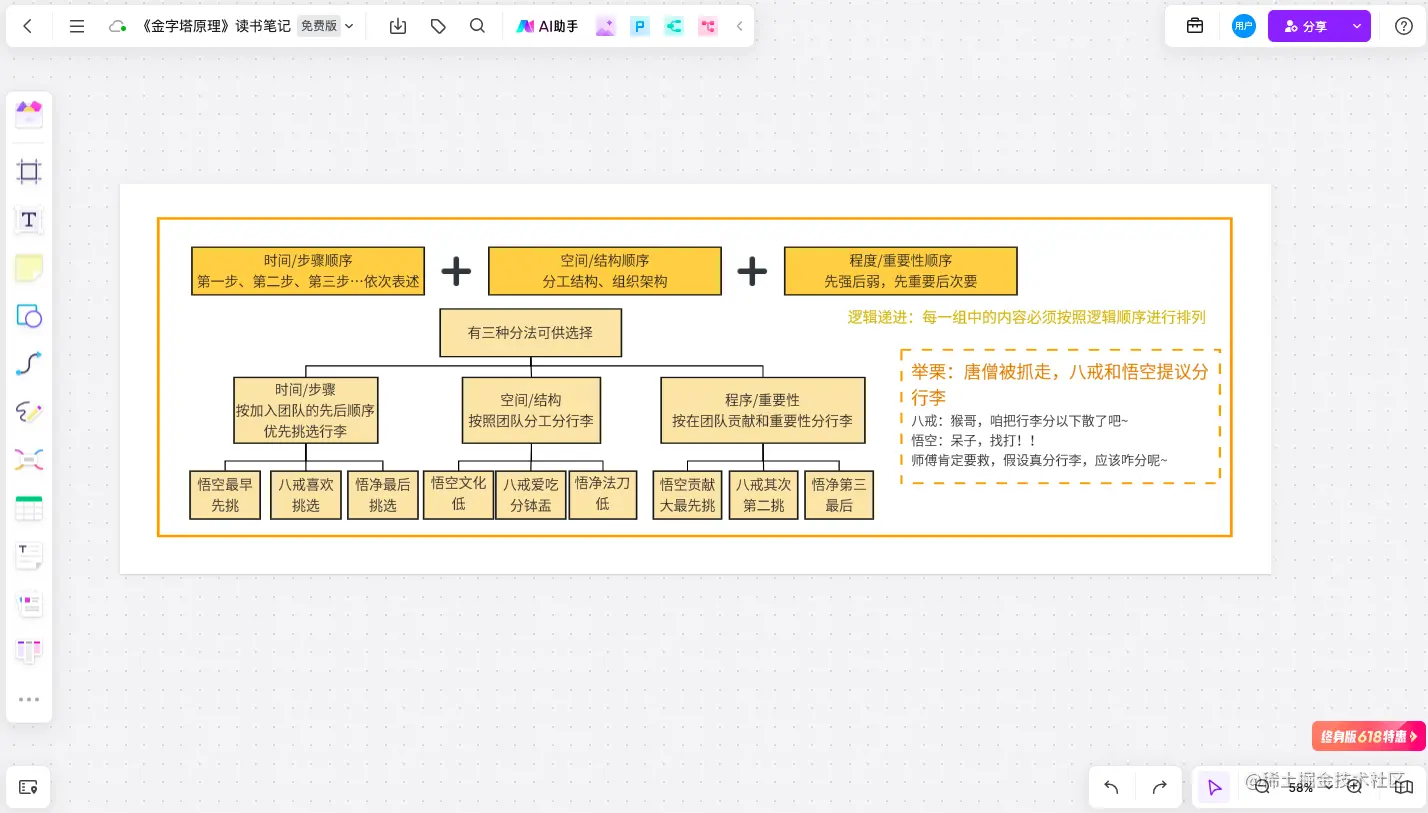
Task: Redo the last action
Action: coord(1159,788)
